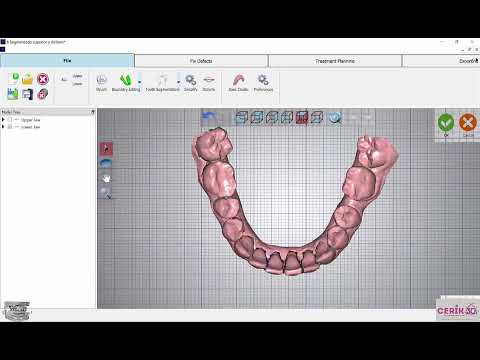The width and height of the screenshot is (480, 360).
Task: Click the small Lower button in ribbon
Action: (77, 84)
